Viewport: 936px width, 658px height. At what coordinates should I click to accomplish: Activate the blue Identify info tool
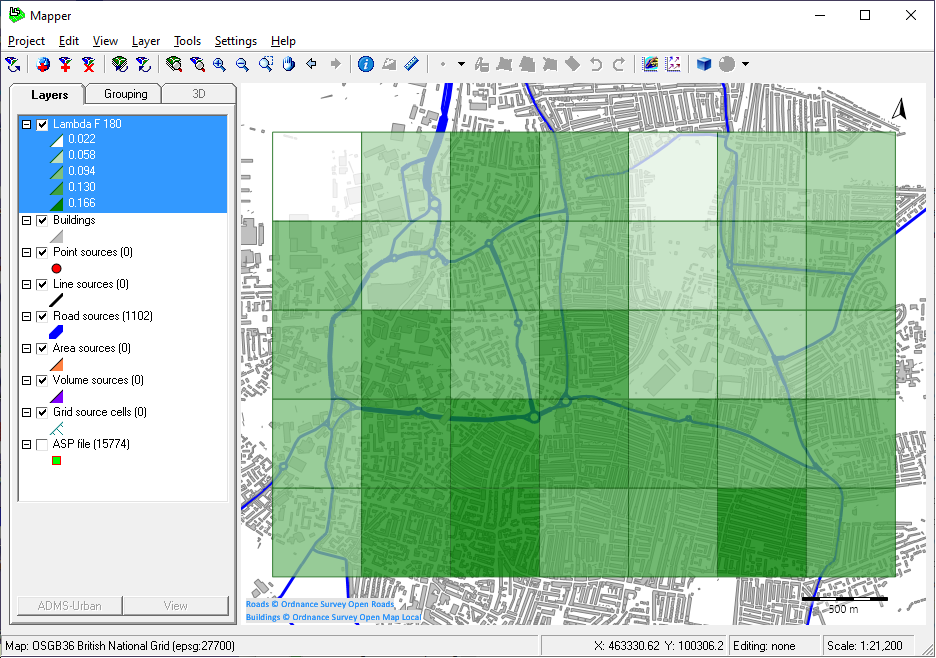pos(365,64)
